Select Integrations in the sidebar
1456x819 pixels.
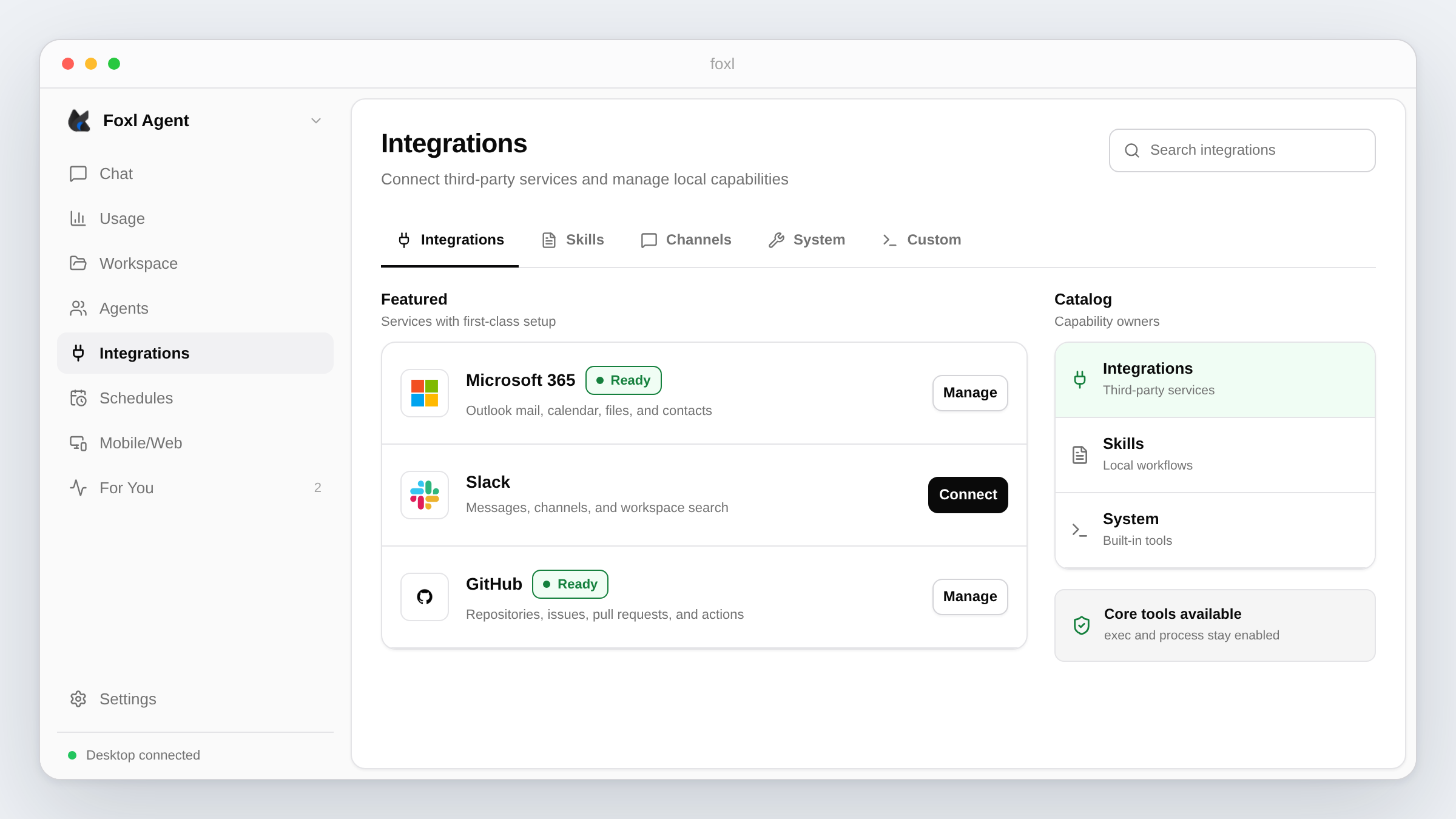tap(195, 353)
